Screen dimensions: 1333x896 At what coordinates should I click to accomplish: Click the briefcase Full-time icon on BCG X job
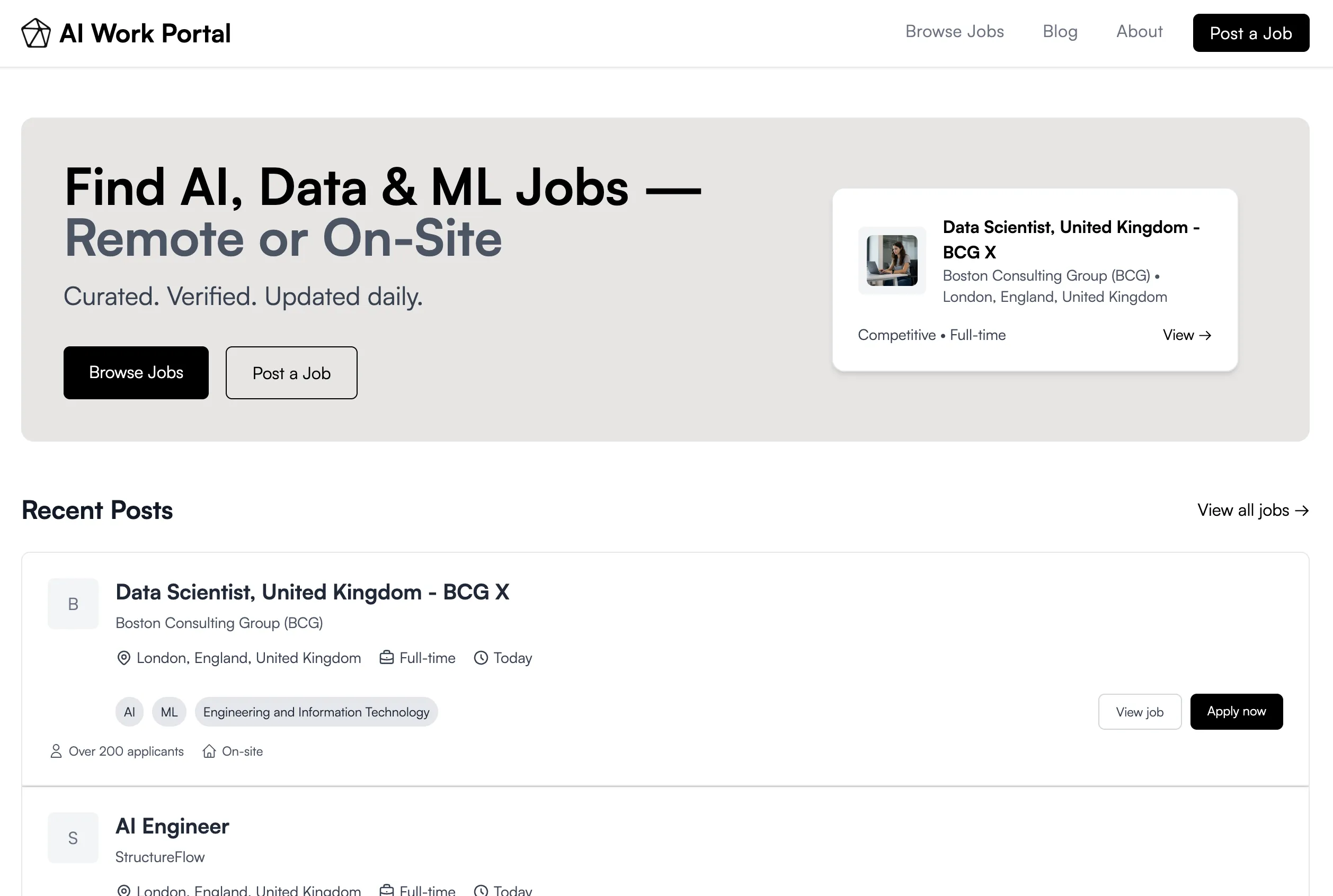[x=387, y=658]
